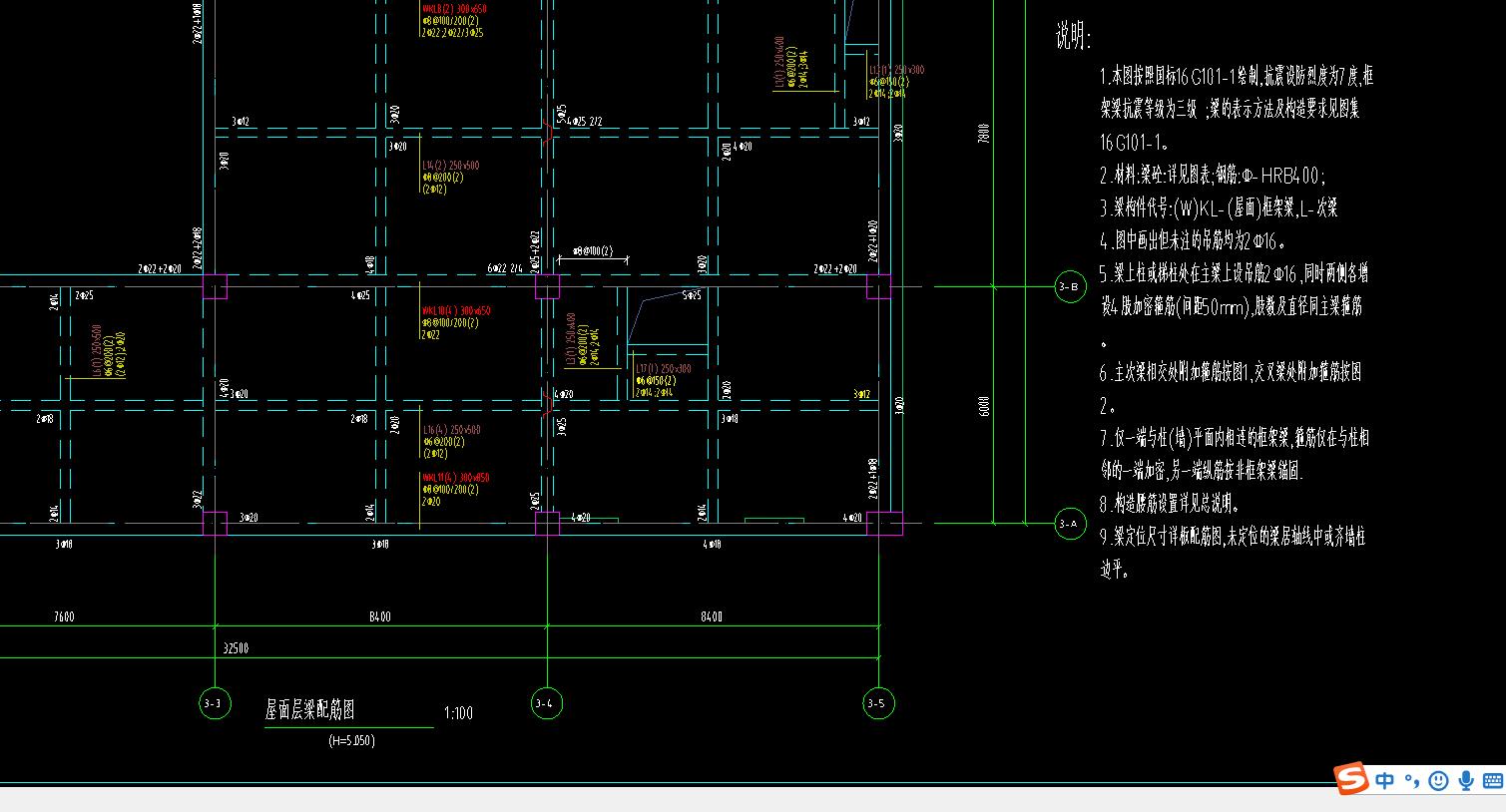Select the stirrup dimension label Φ8@100(2)

(593, 252)
